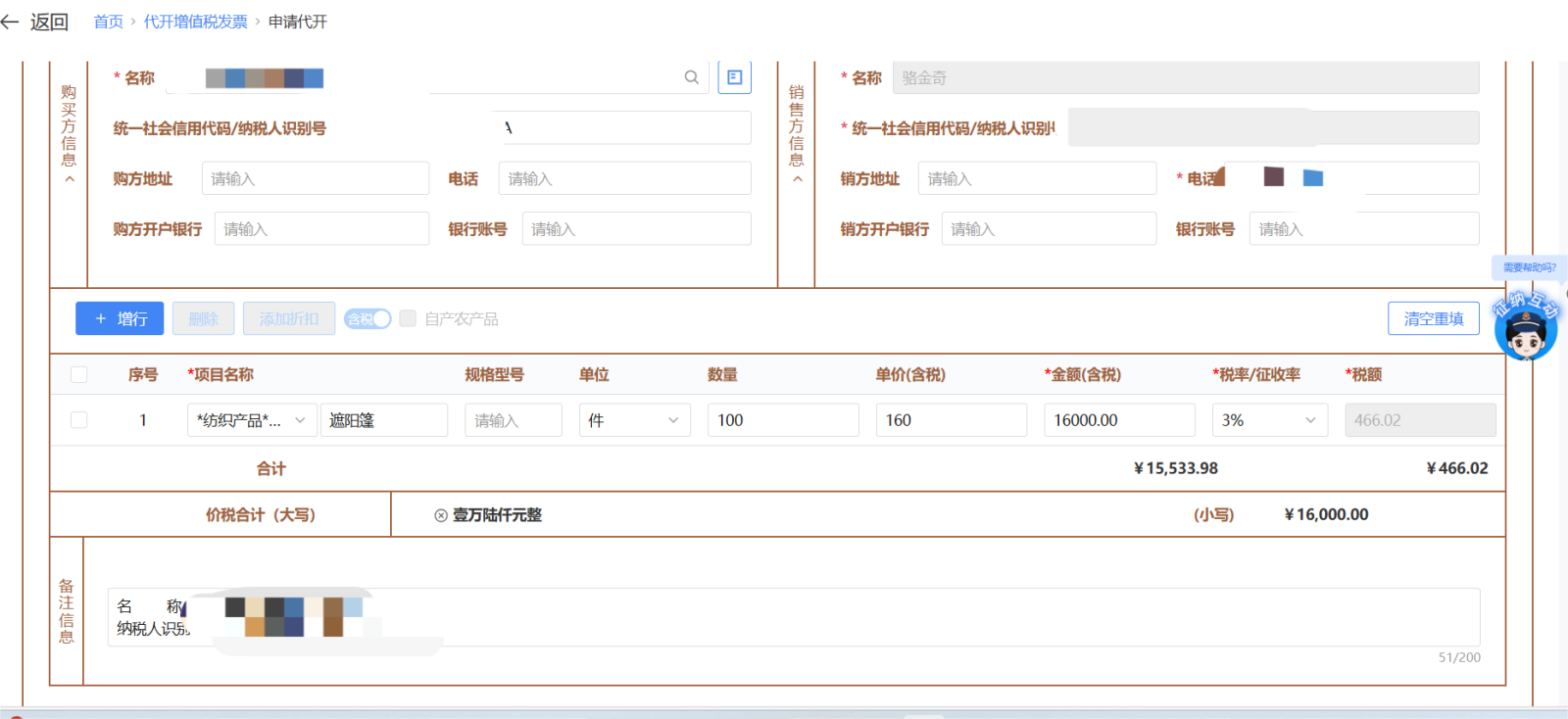Image resolution: width=1568 pixels, height=719 pixels.
Task: Click the 增行 add row button
Action: 120,318
